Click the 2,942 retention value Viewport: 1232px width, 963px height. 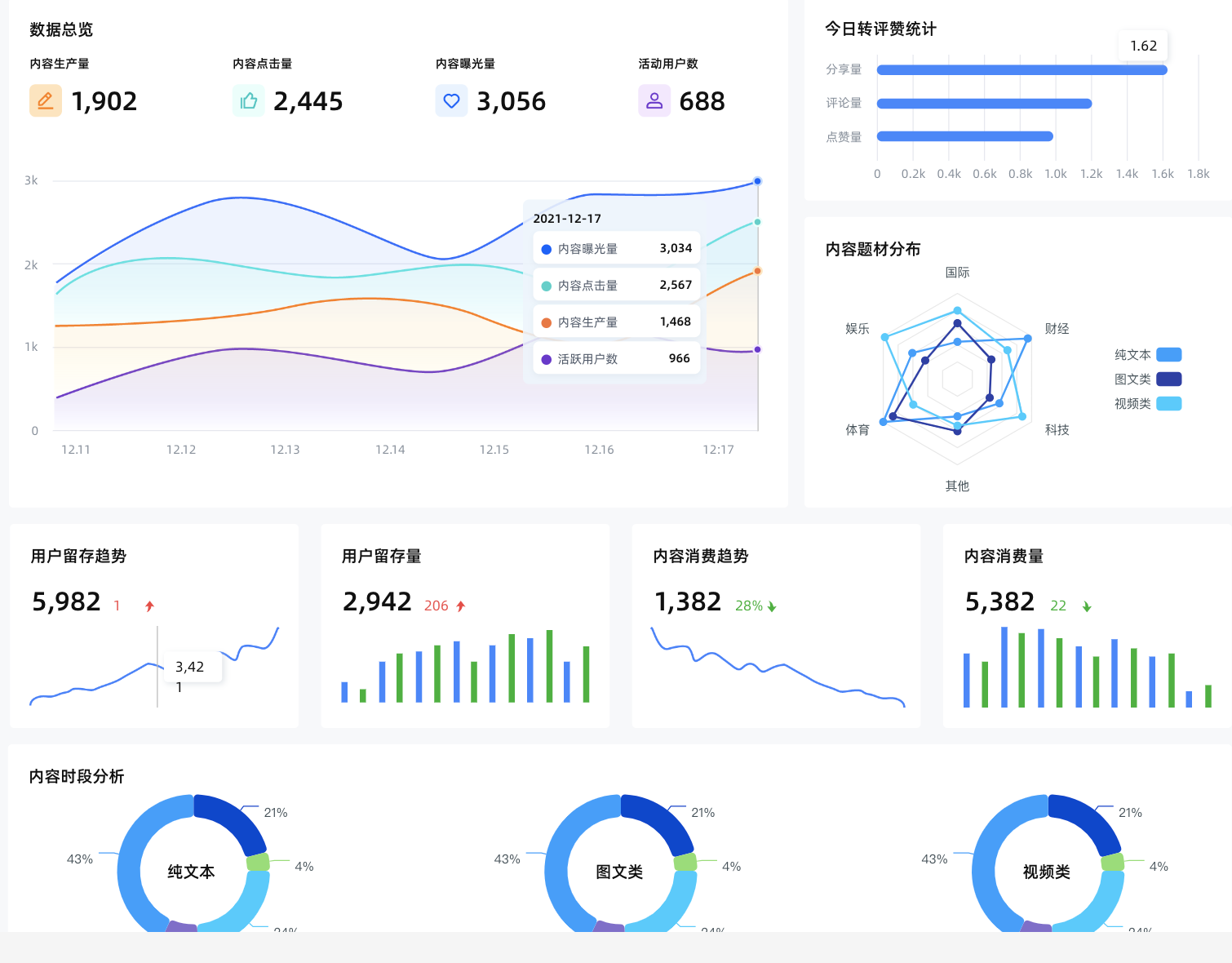pos(377,601)
